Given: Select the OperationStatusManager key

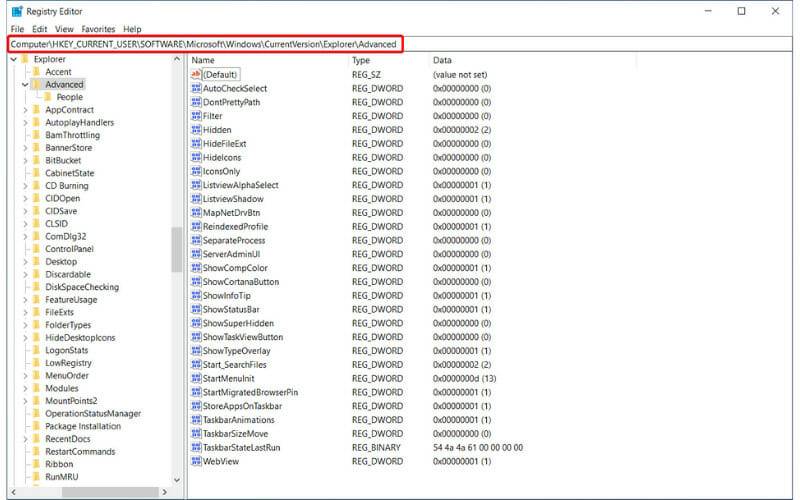Looking at the screenshot, I should coord(93,413).
